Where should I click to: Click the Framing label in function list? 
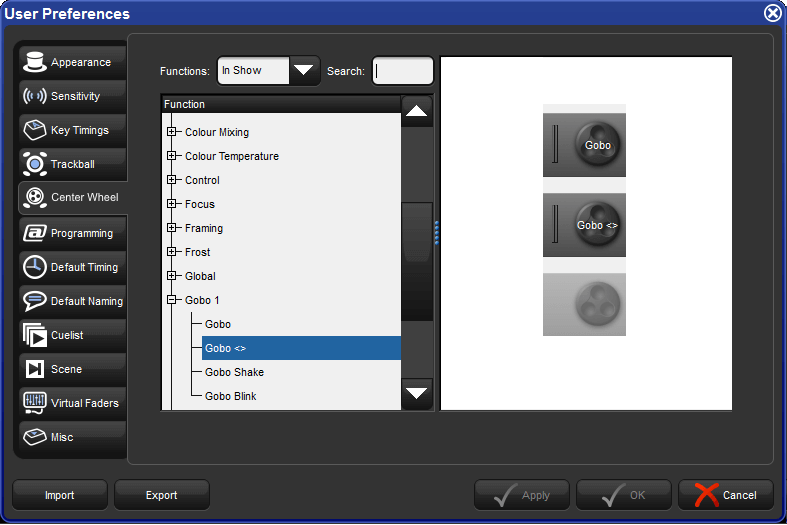tap(204, 228)
